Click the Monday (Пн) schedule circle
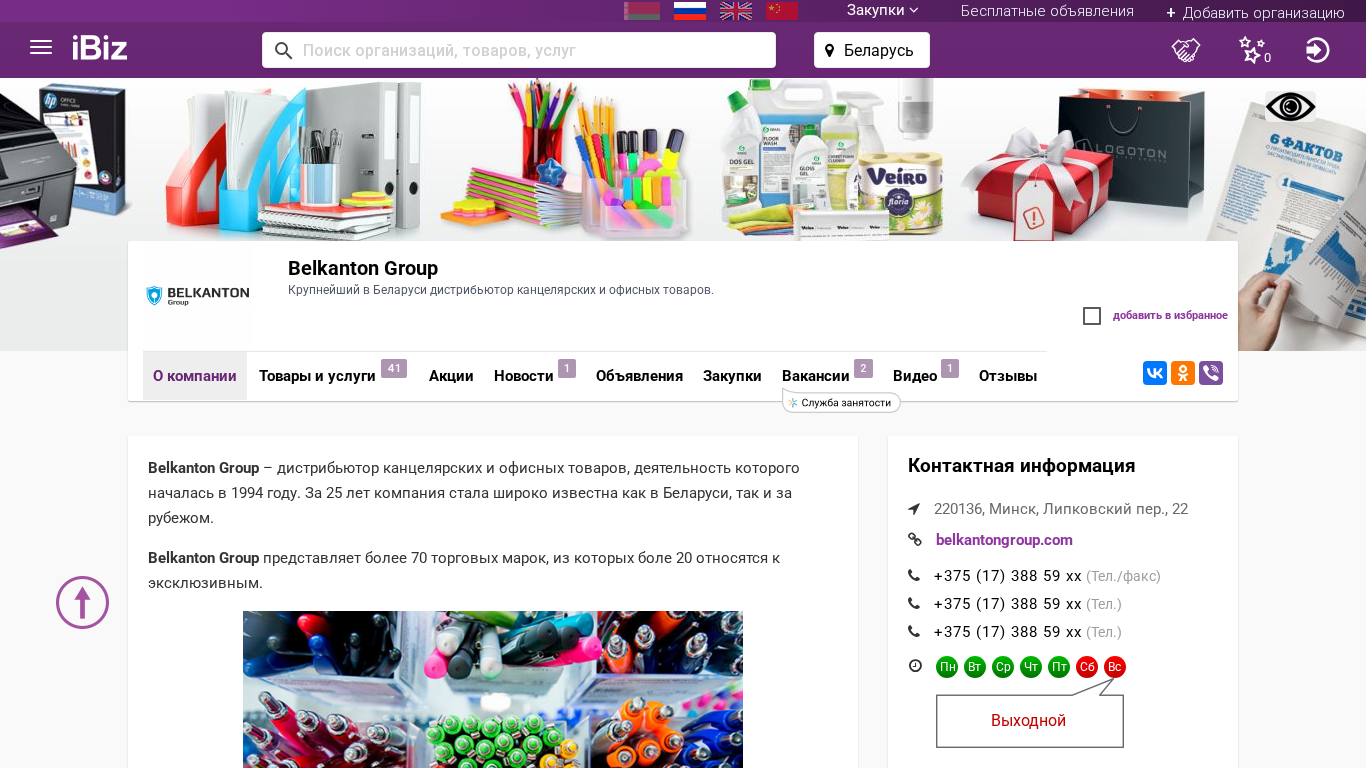The image size is (1366, 768). pyautogui.click(x=947, y=667)
